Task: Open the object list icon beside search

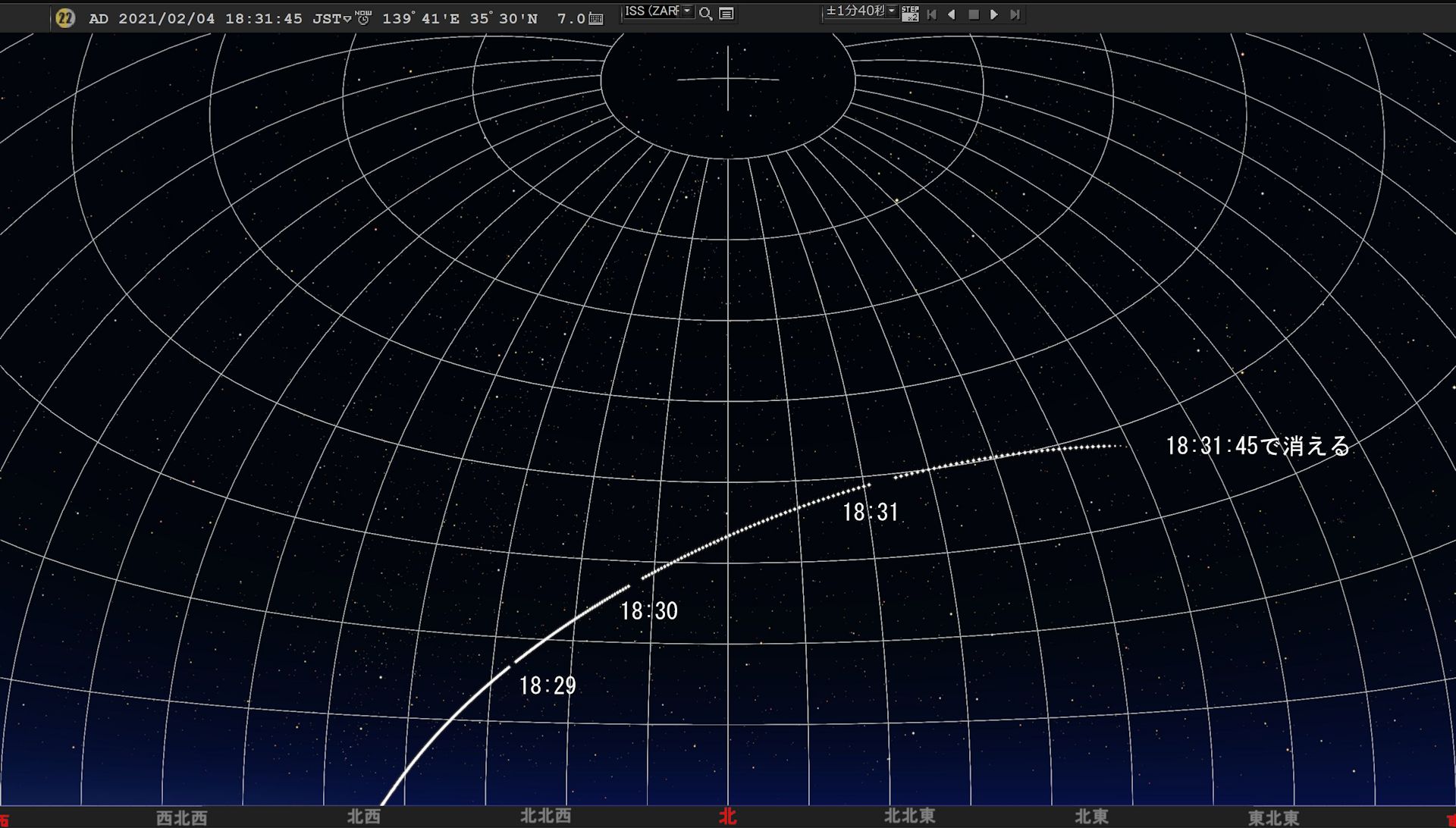Action: click(726, 14)
